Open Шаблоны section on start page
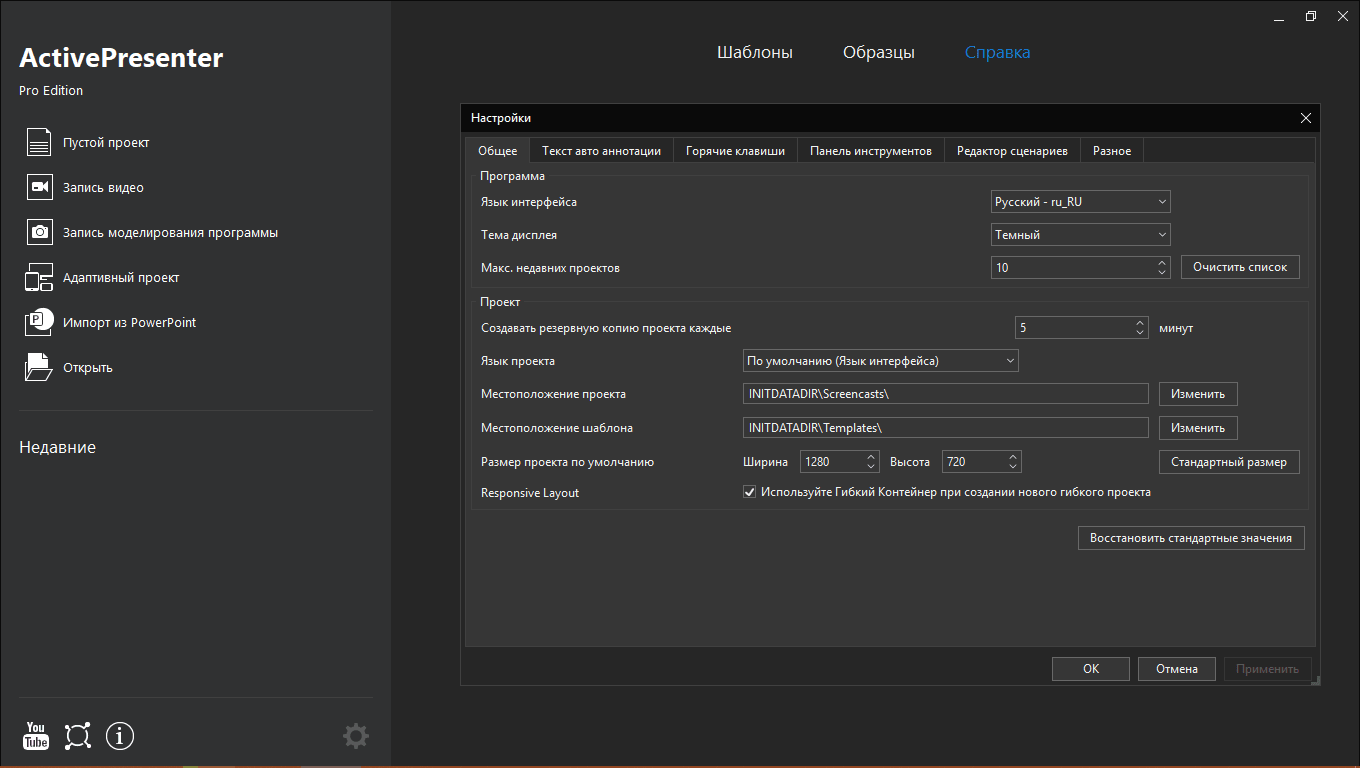Image resolution: width=1360 pixels, height=768 pixels. coord(755,52)
